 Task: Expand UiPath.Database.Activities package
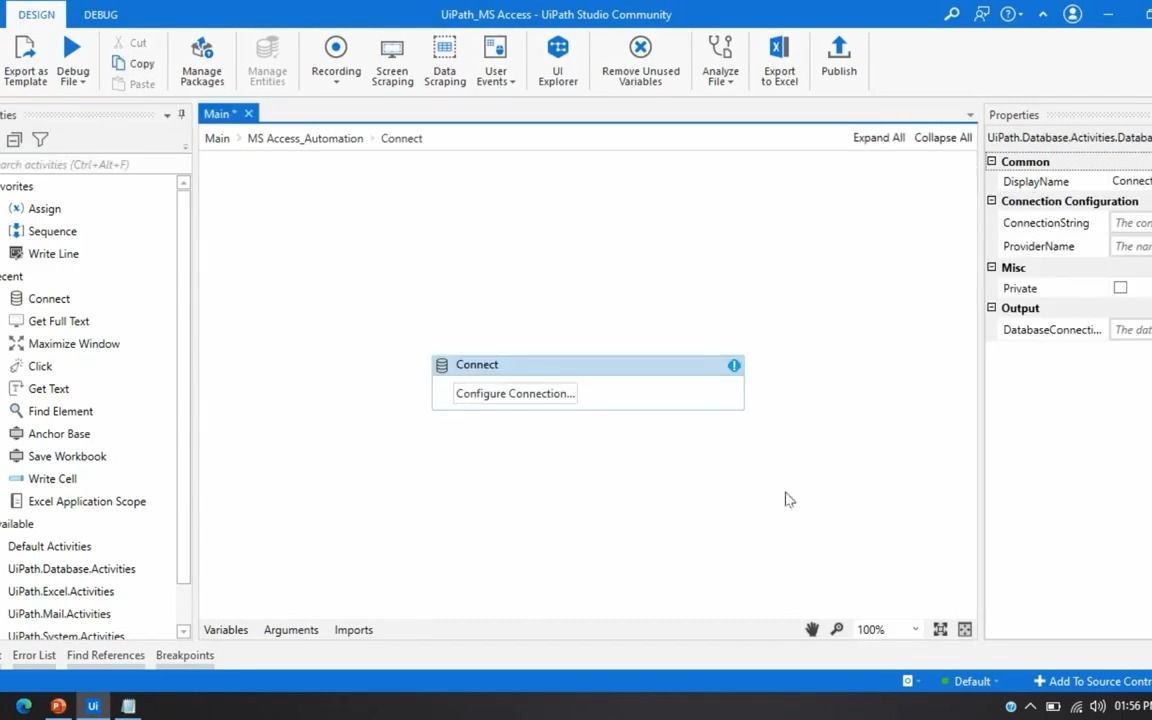click(x=71, y=569)
